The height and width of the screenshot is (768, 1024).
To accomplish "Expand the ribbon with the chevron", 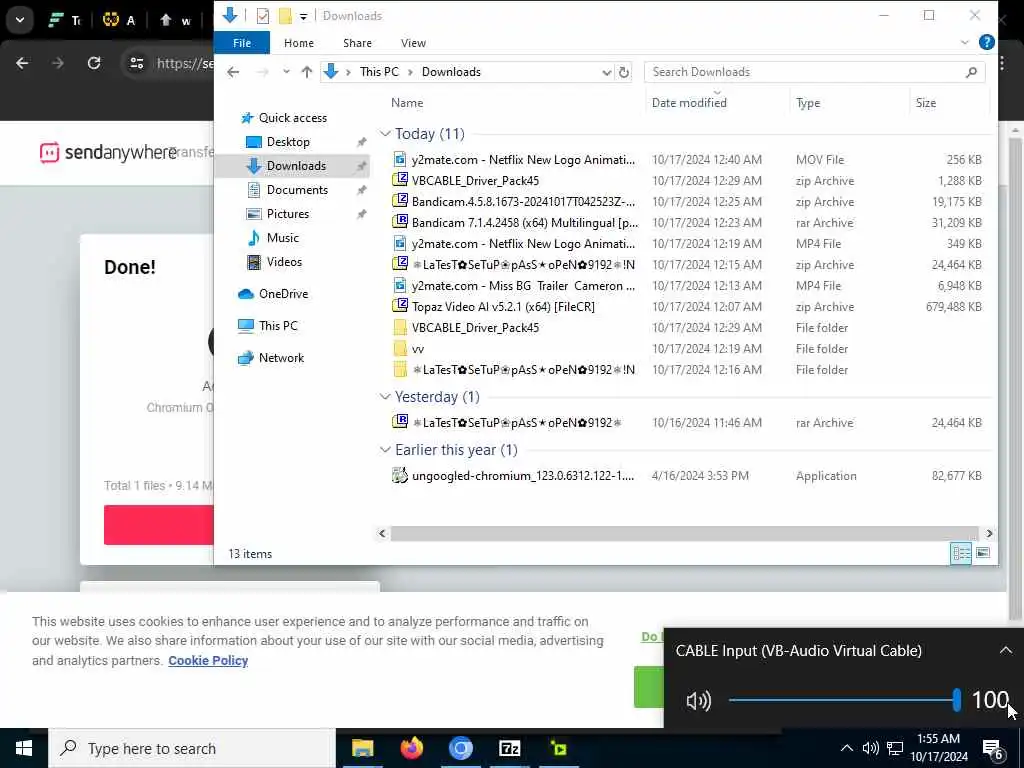I will 965,42.
